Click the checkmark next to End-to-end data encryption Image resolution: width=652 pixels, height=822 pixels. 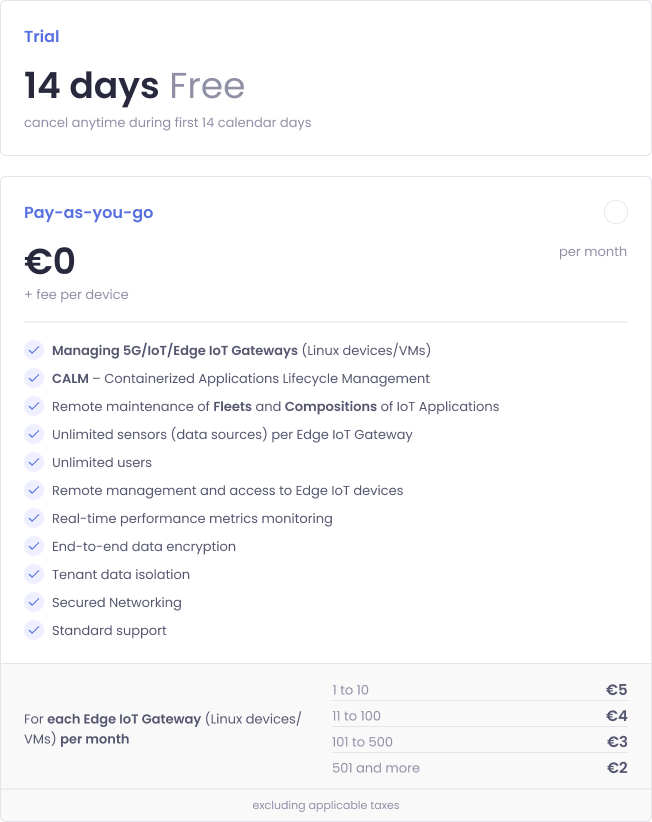click(x=33, y=546)
